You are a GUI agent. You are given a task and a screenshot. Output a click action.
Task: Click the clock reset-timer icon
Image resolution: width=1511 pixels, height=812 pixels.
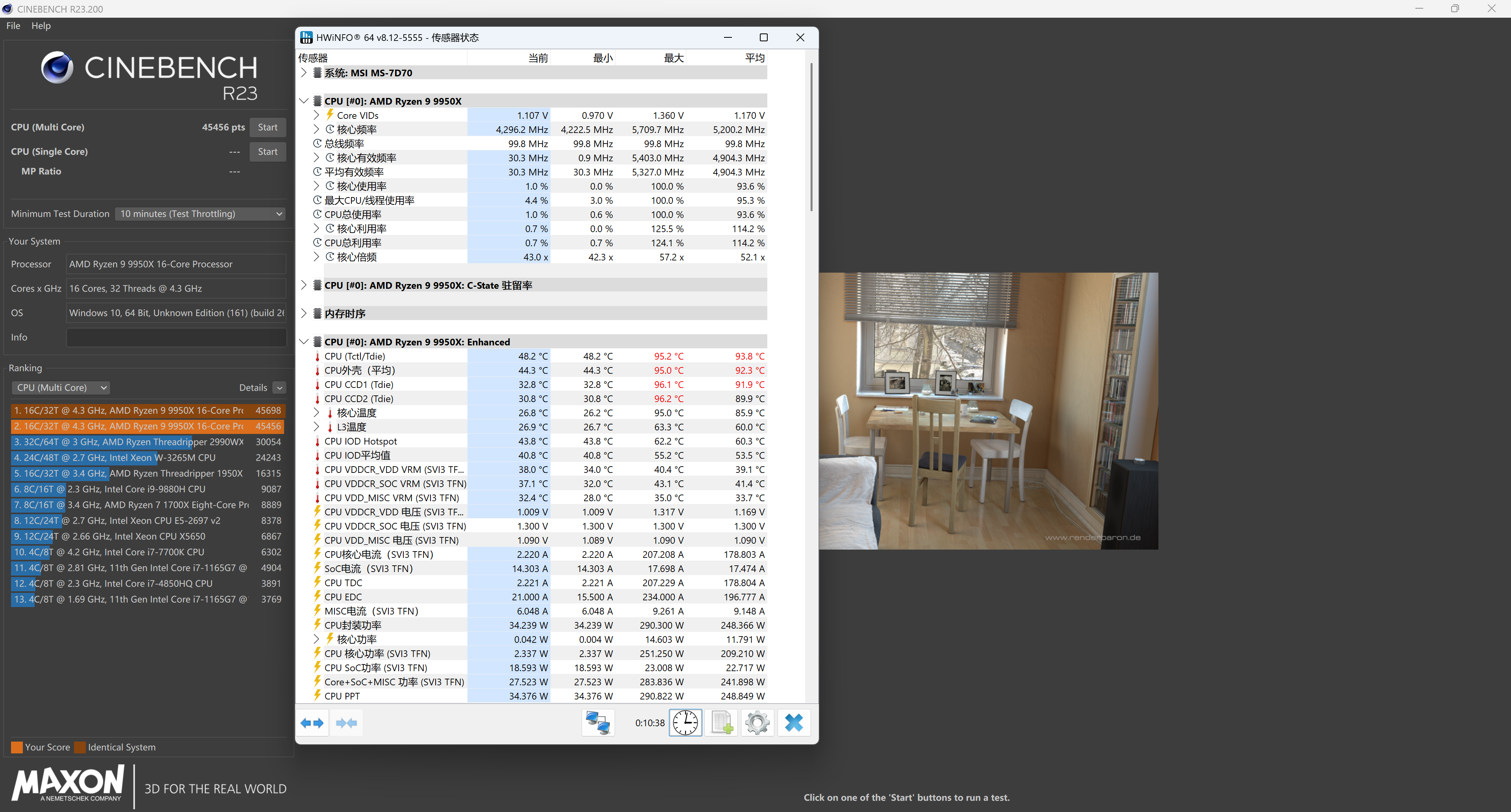(685, 723)
